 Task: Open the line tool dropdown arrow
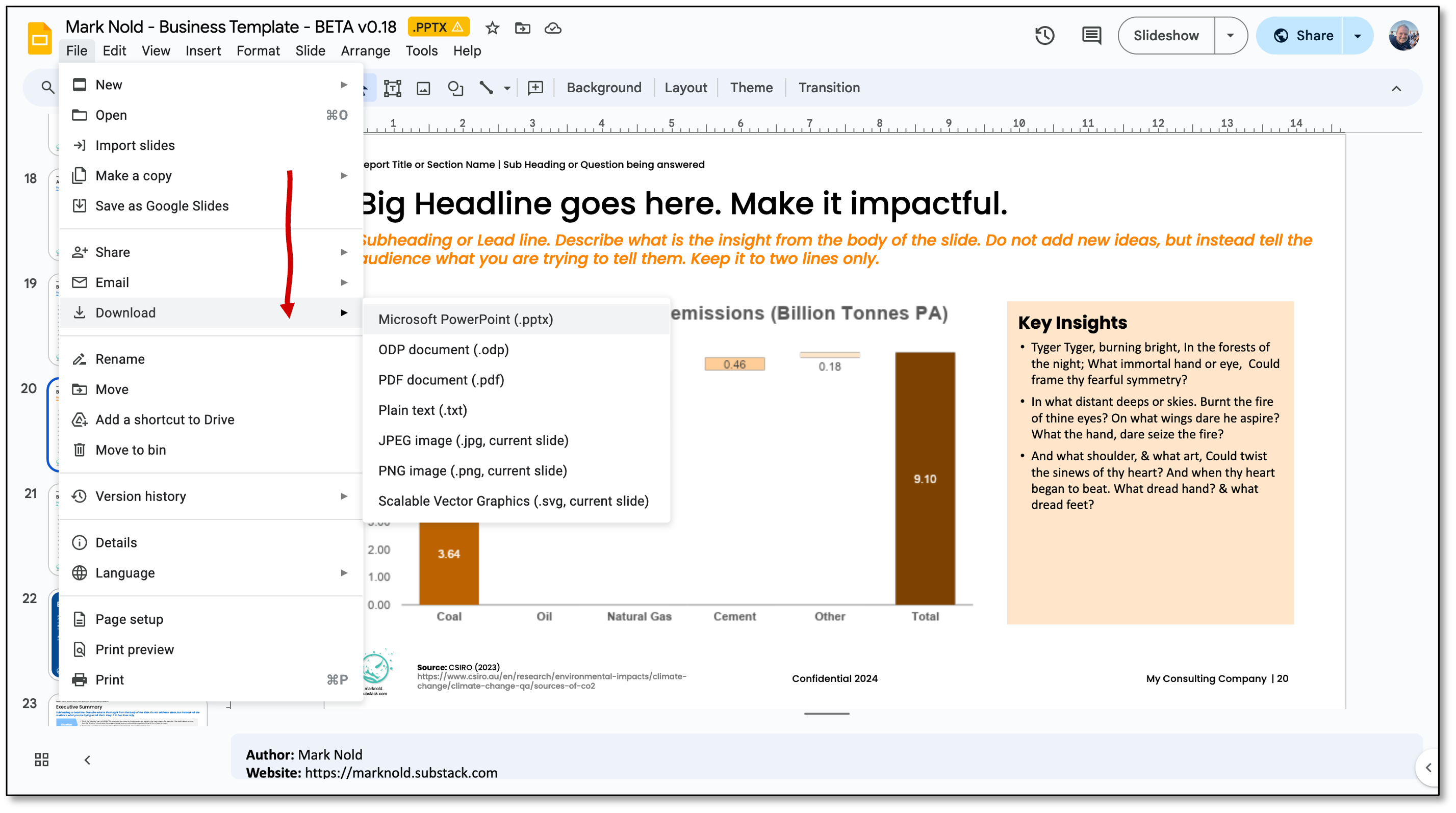[507, 88]
